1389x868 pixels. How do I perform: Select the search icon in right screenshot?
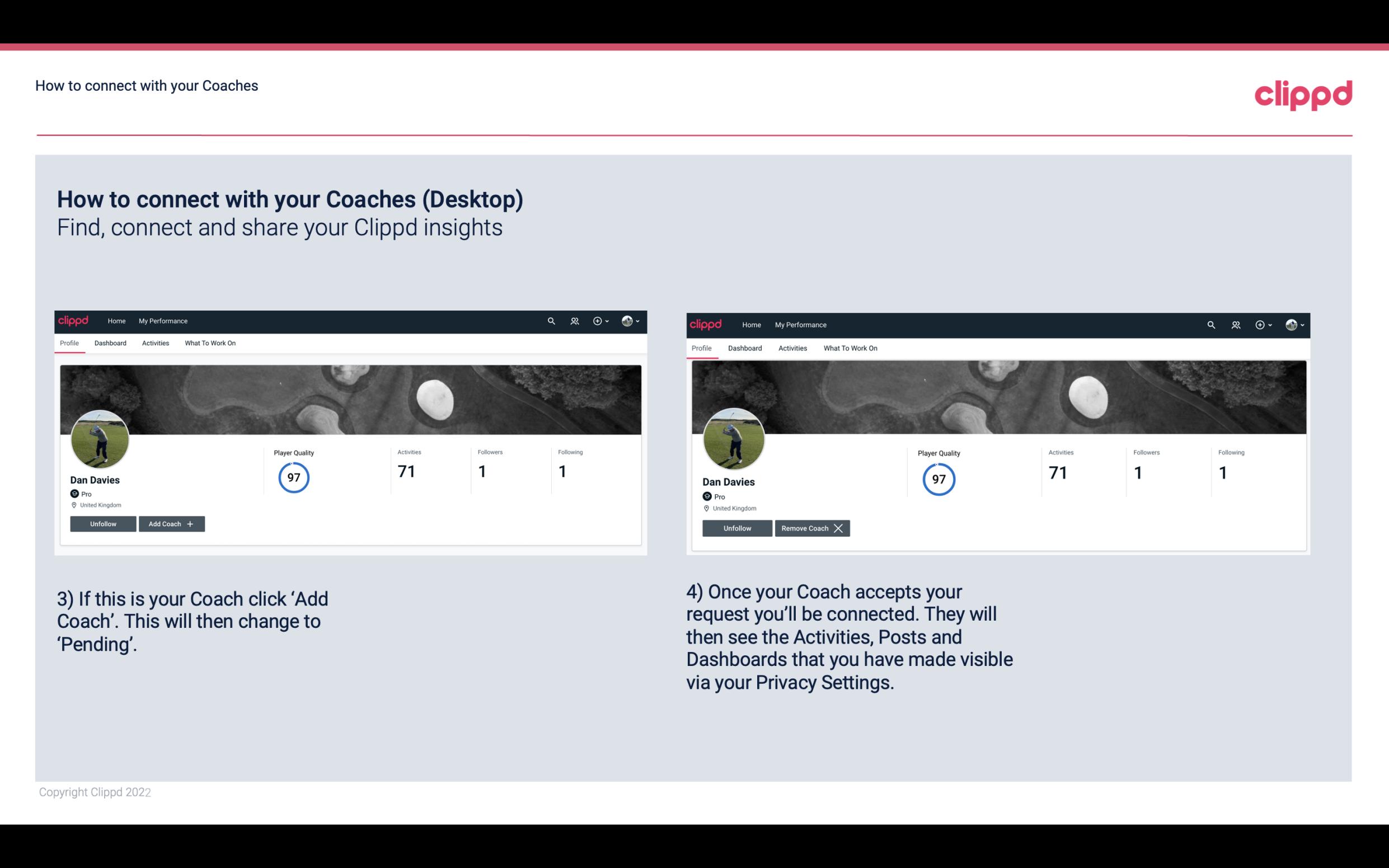(x=1210, y=324)
